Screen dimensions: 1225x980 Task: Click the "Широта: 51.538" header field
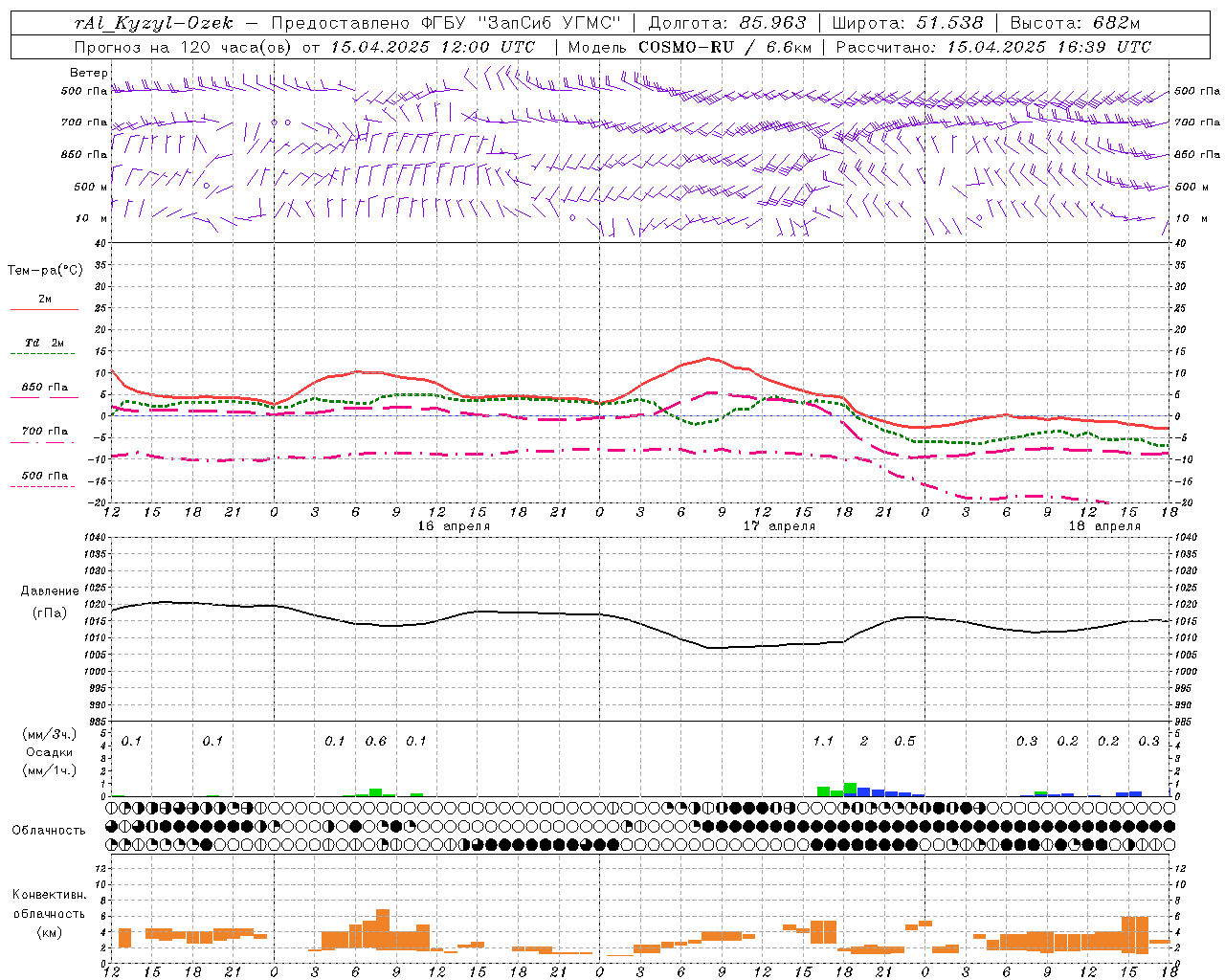[907, 23]
